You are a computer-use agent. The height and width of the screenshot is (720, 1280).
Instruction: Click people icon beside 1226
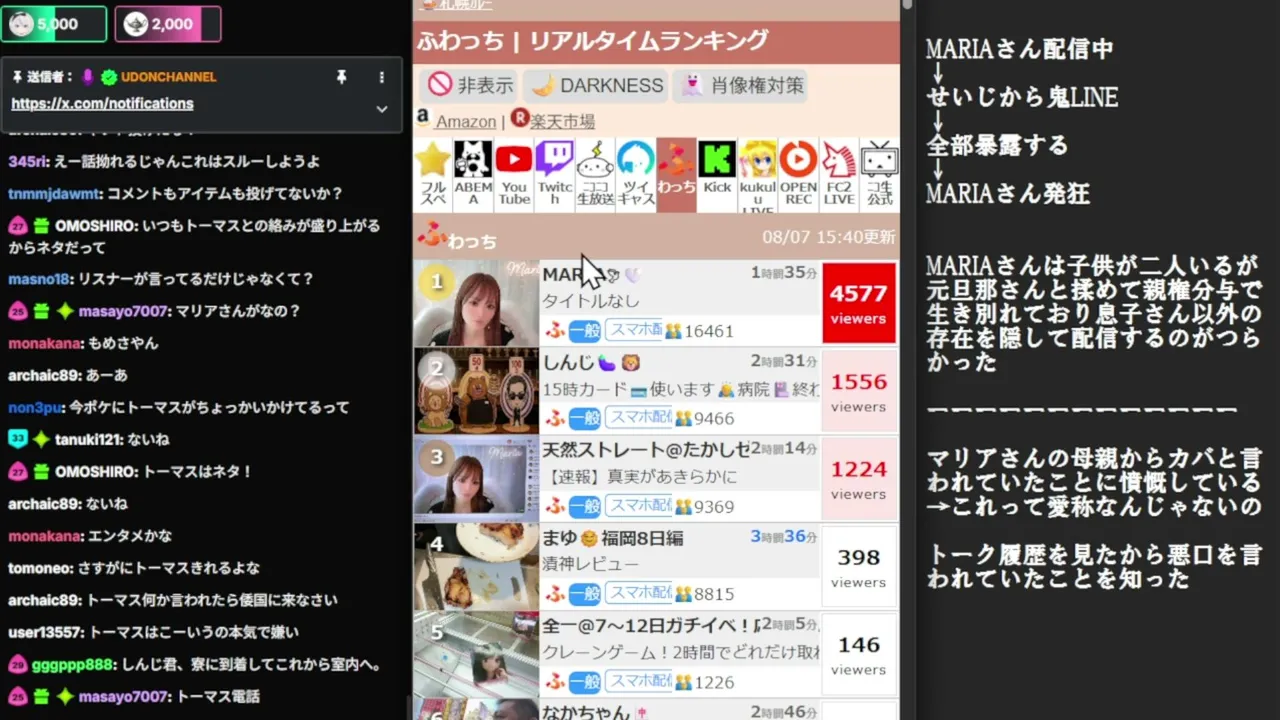pyautogui.click(x=684, y=683)
